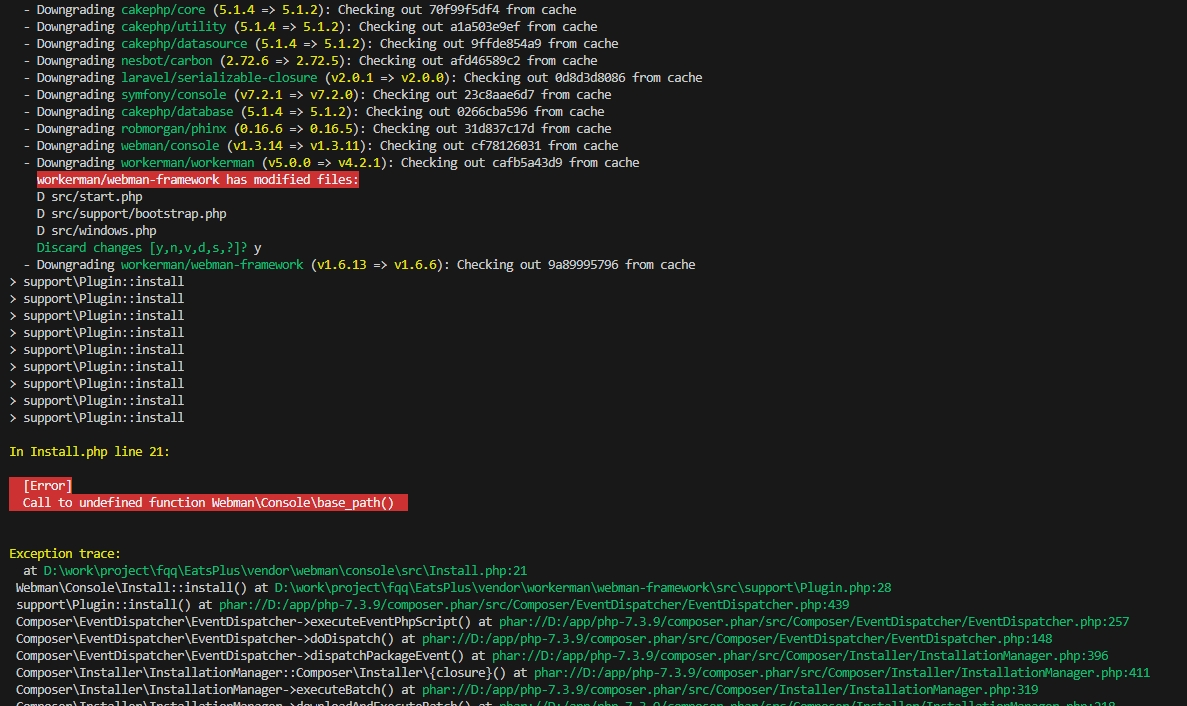Image resolution: width=1187 pixels, height=706 pixels.
Task: Open the EventDispatcher.php:439 phar path link
Action: click(534, 605)
